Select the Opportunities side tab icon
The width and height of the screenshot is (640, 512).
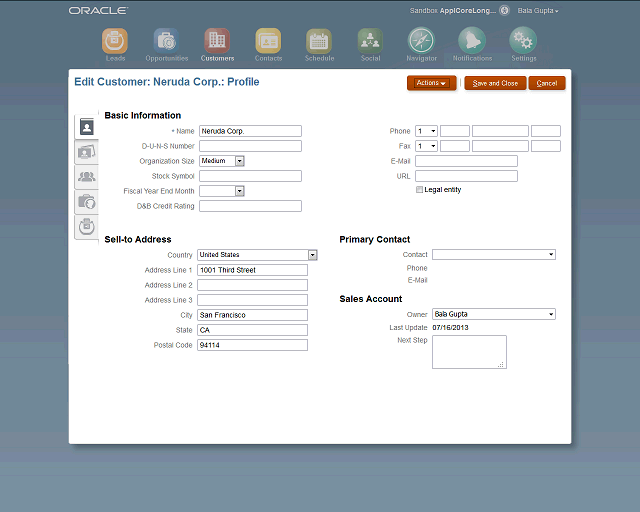[87, 202]
